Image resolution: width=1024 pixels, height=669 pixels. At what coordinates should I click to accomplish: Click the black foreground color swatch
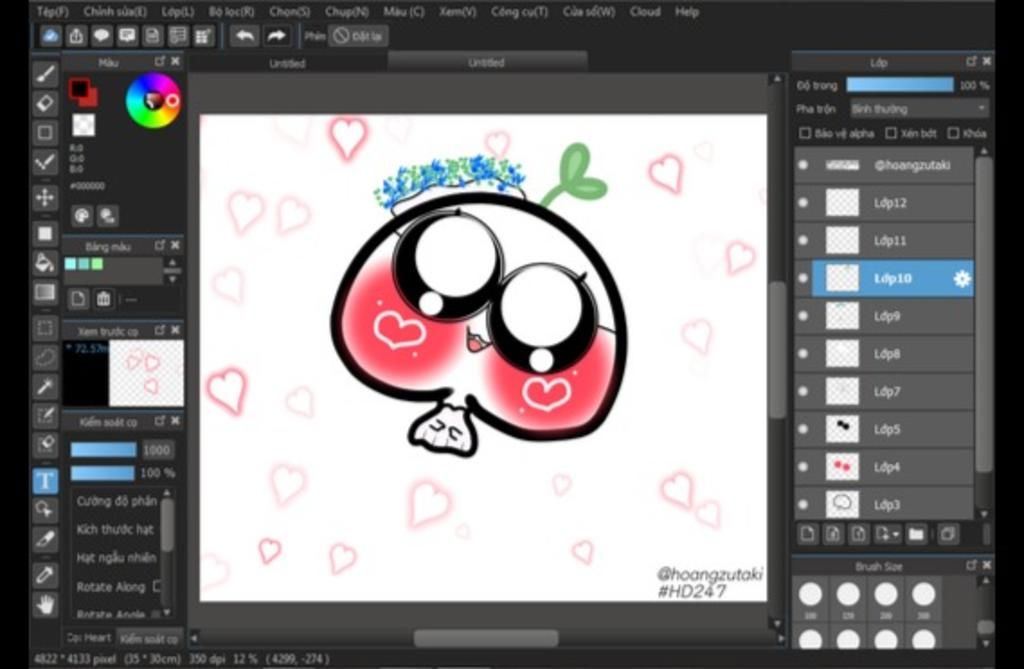pos(79,88)
